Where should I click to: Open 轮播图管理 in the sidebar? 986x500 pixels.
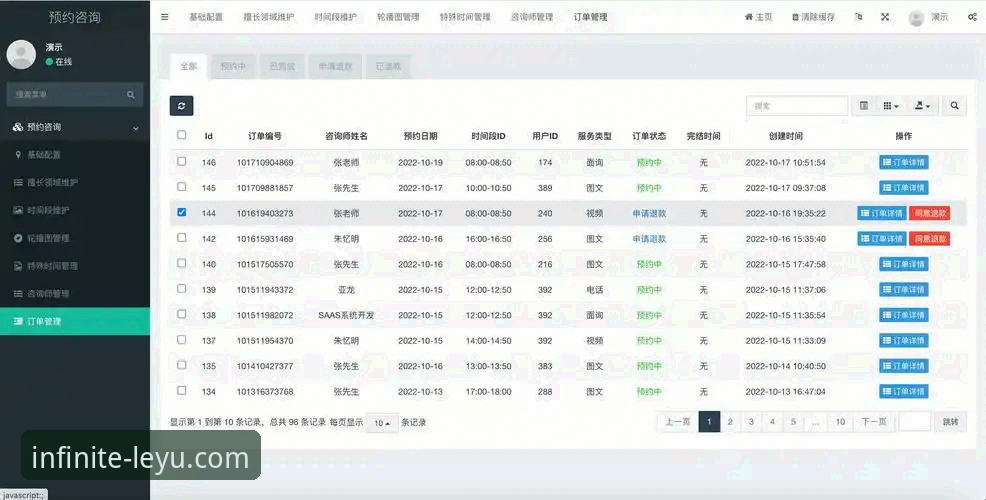tap(75, 238)
